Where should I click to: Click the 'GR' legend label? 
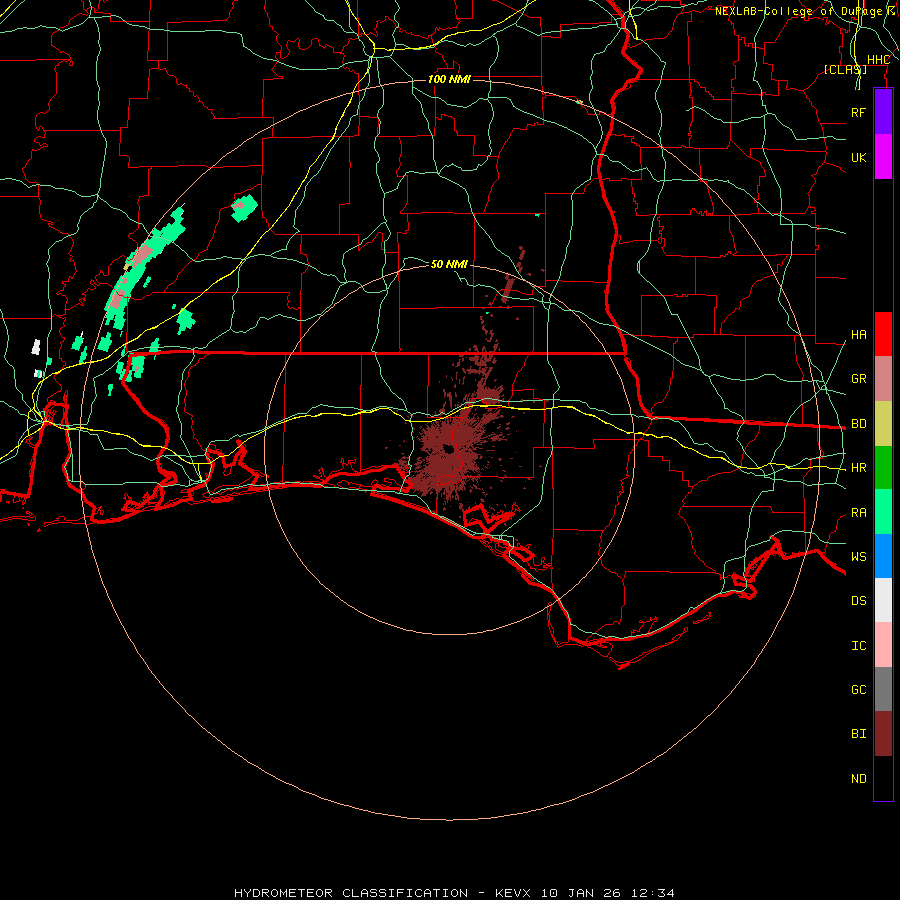click(x=858, y=379)
